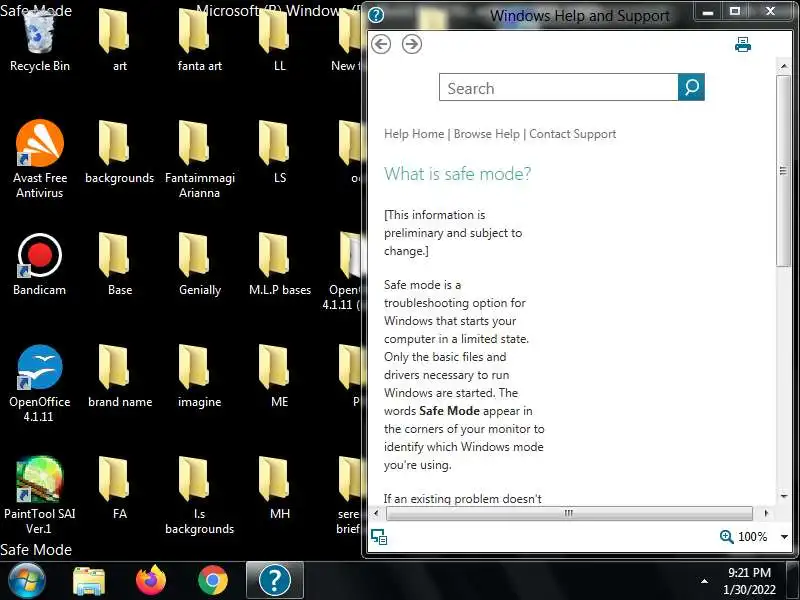Select the Avast Free Antivirus shortcut
This screenshot has width=800, height=600.
(x=39, y=159)
